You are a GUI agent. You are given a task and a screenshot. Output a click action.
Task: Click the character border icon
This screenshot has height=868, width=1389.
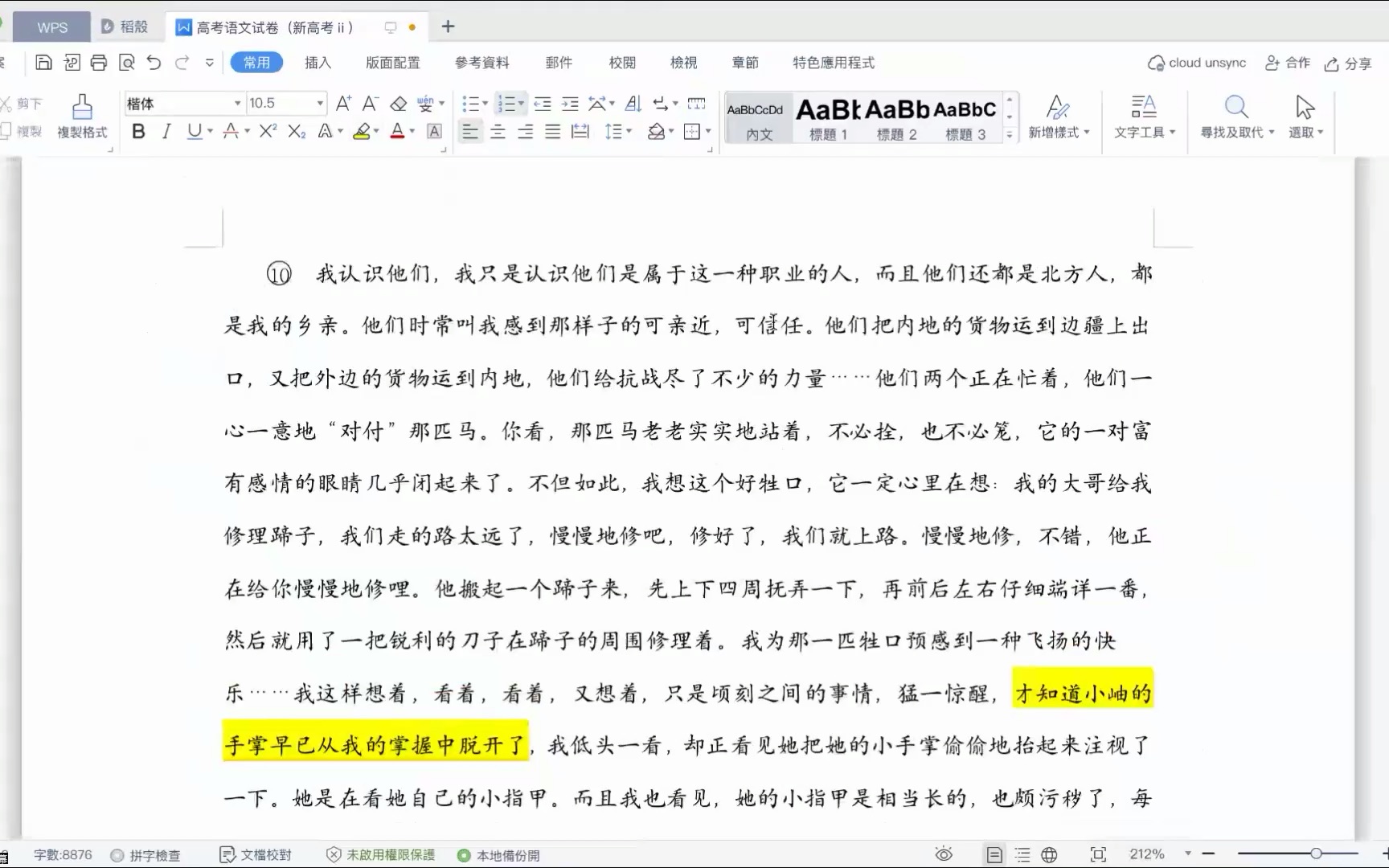pos(434,131)
